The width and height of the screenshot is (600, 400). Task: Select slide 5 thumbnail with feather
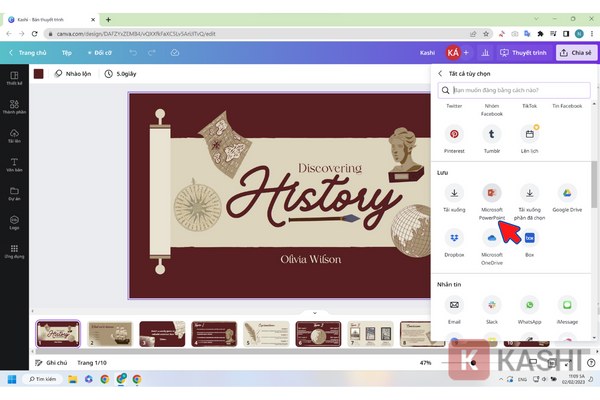pyautogui.click(x=266, y=334)
